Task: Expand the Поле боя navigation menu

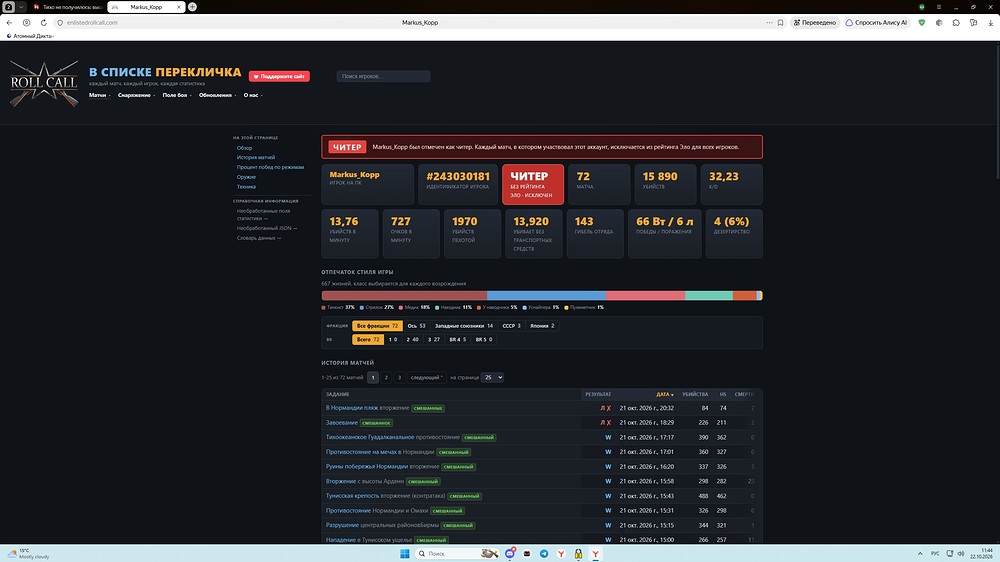Action: (177, 95)
